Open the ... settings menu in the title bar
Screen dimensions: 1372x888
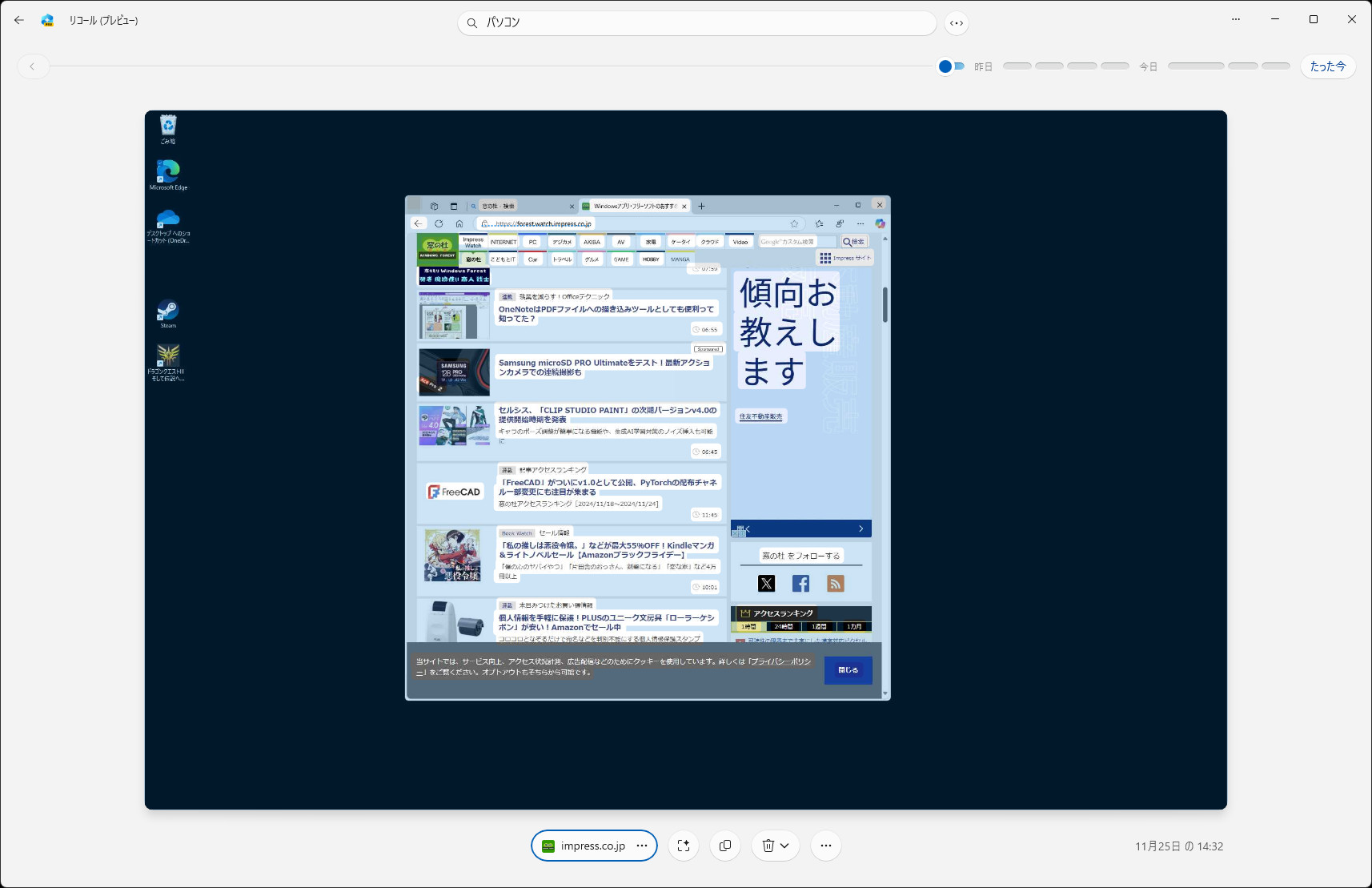pyautogui.click(x=1237, y=18)
